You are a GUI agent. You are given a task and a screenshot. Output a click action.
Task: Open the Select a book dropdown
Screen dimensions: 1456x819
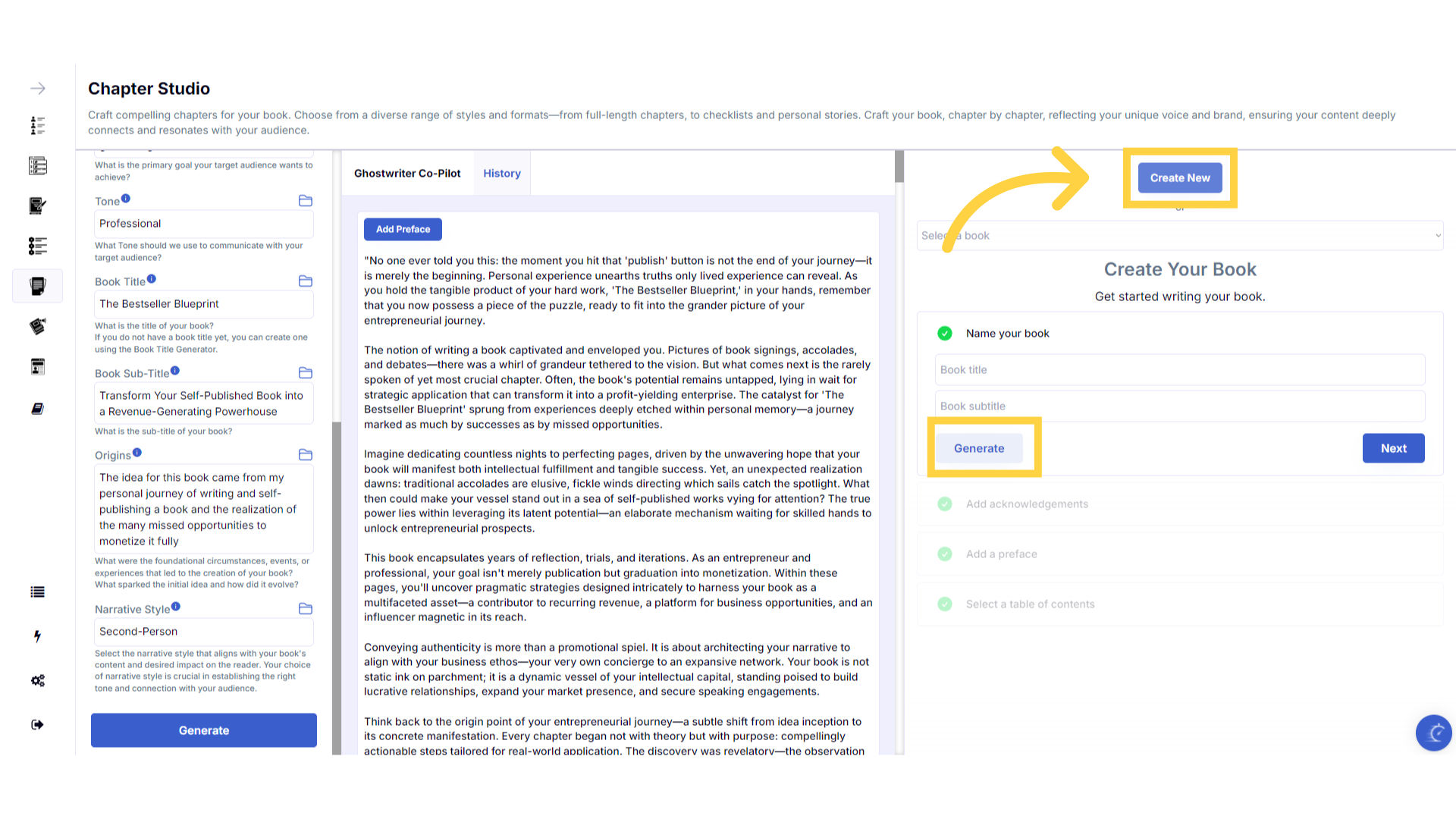click(1180, 236)
